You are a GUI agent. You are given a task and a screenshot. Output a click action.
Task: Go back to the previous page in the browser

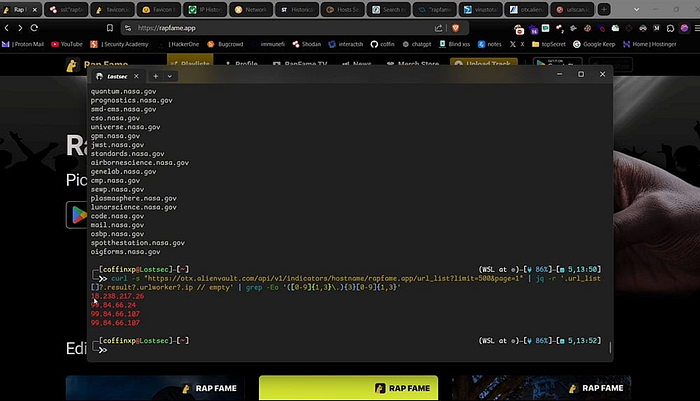[x=7, y=28]
